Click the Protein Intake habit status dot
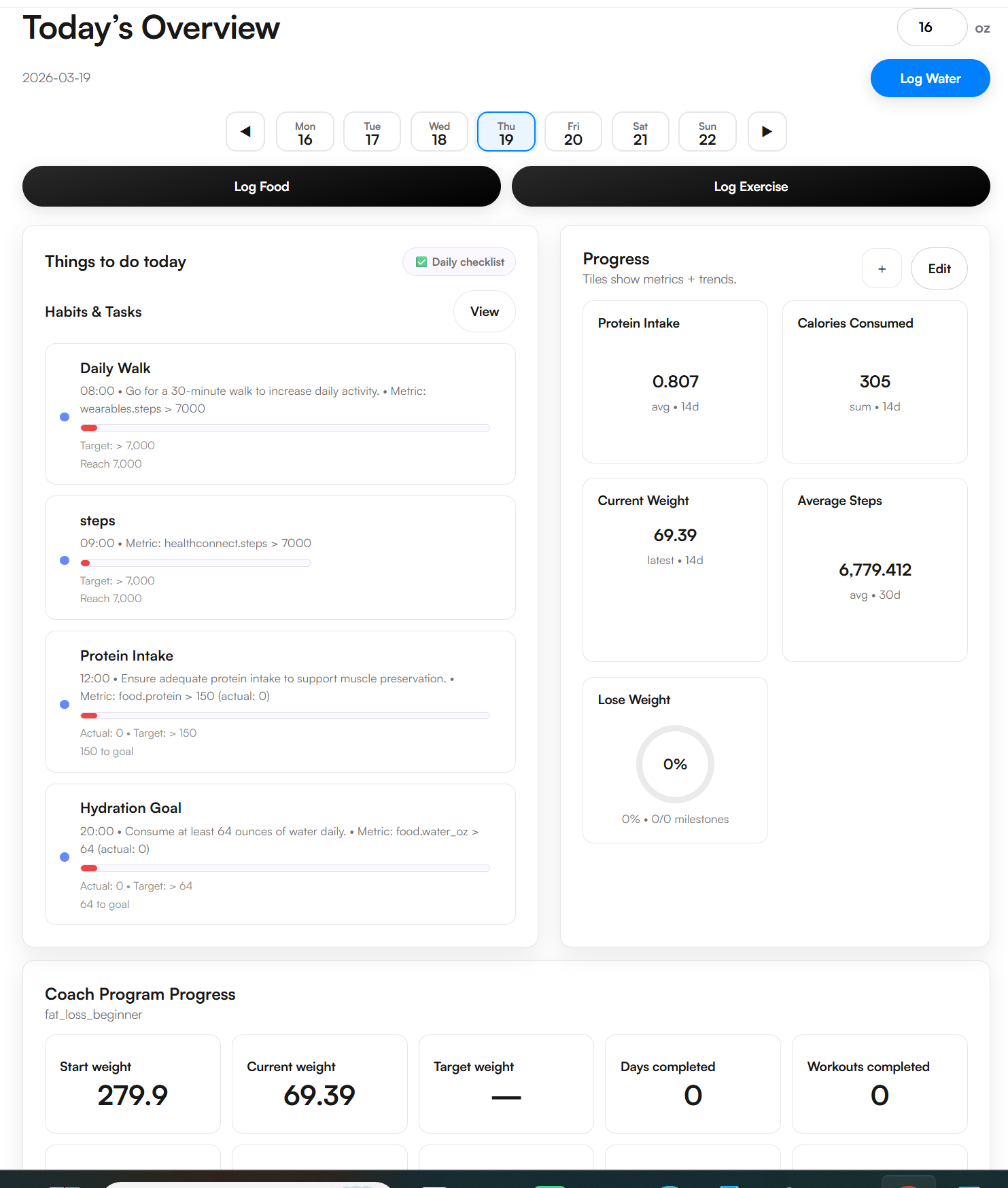The image size is (1008, 1188). [65, 704]
